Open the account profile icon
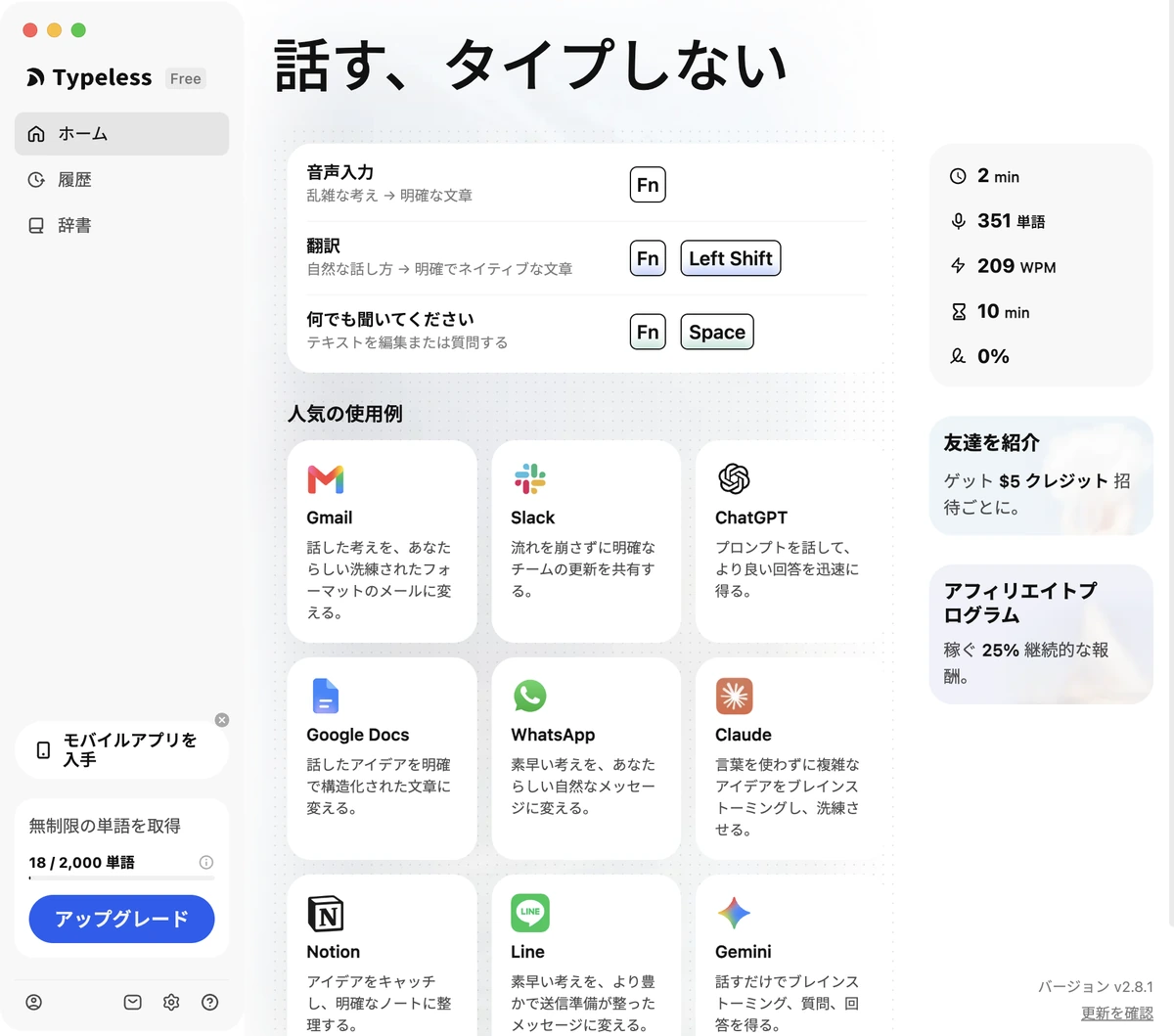1174x1036 pixels. tap(34, 1003)
